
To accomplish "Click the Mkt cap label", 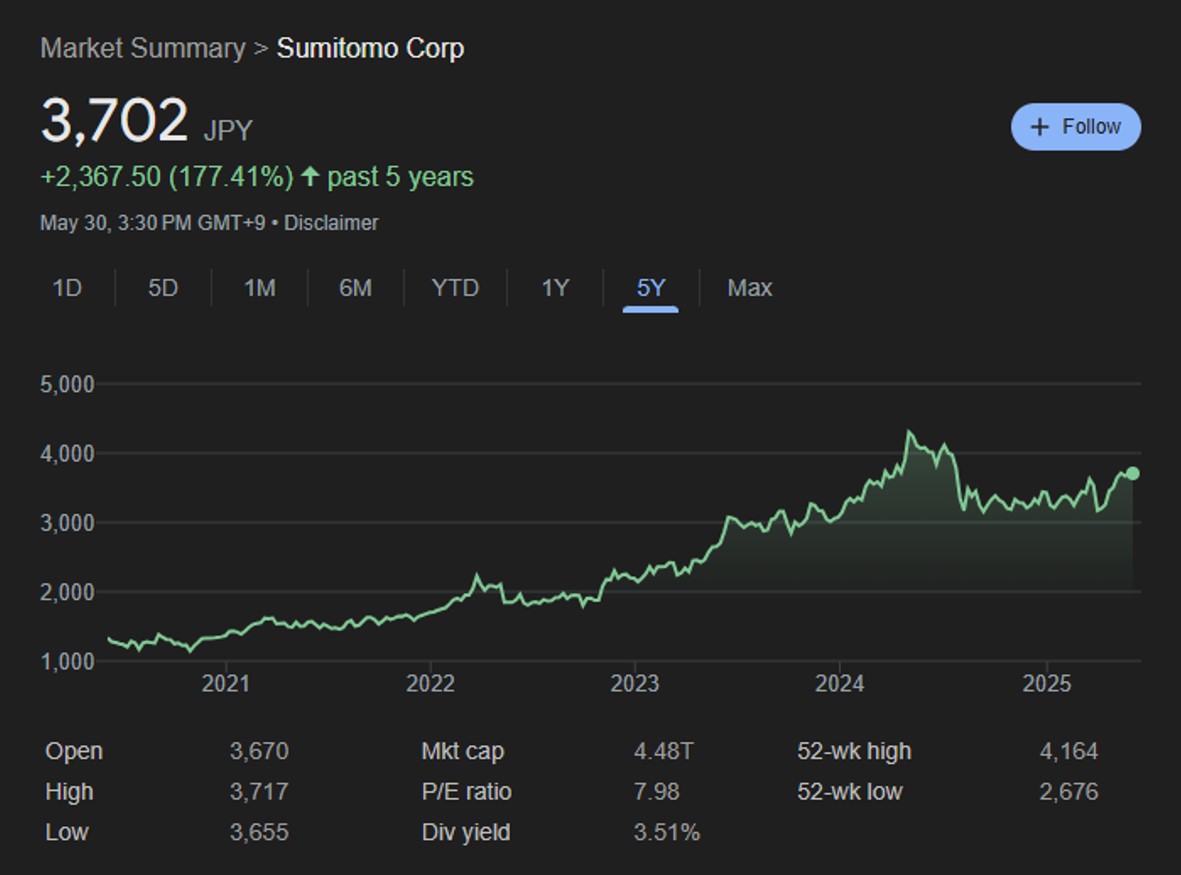I will click(462, 751).
